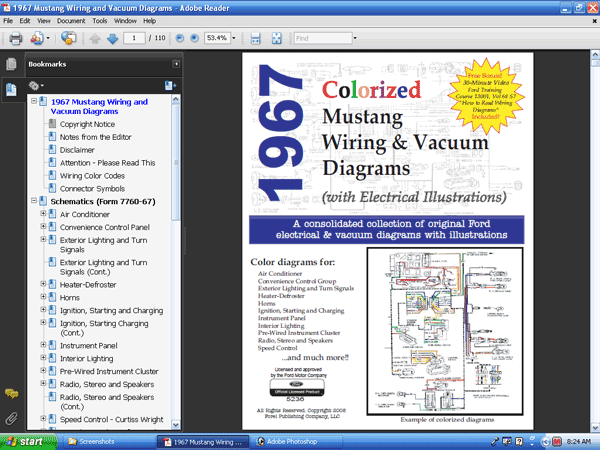
Task: Open the Pages thumbnail panel icon
Action: click(11, 64)
